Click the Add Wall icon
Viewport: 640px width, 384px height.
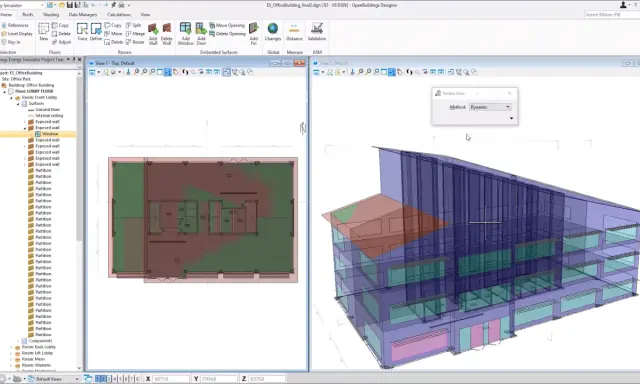(153, 29)
